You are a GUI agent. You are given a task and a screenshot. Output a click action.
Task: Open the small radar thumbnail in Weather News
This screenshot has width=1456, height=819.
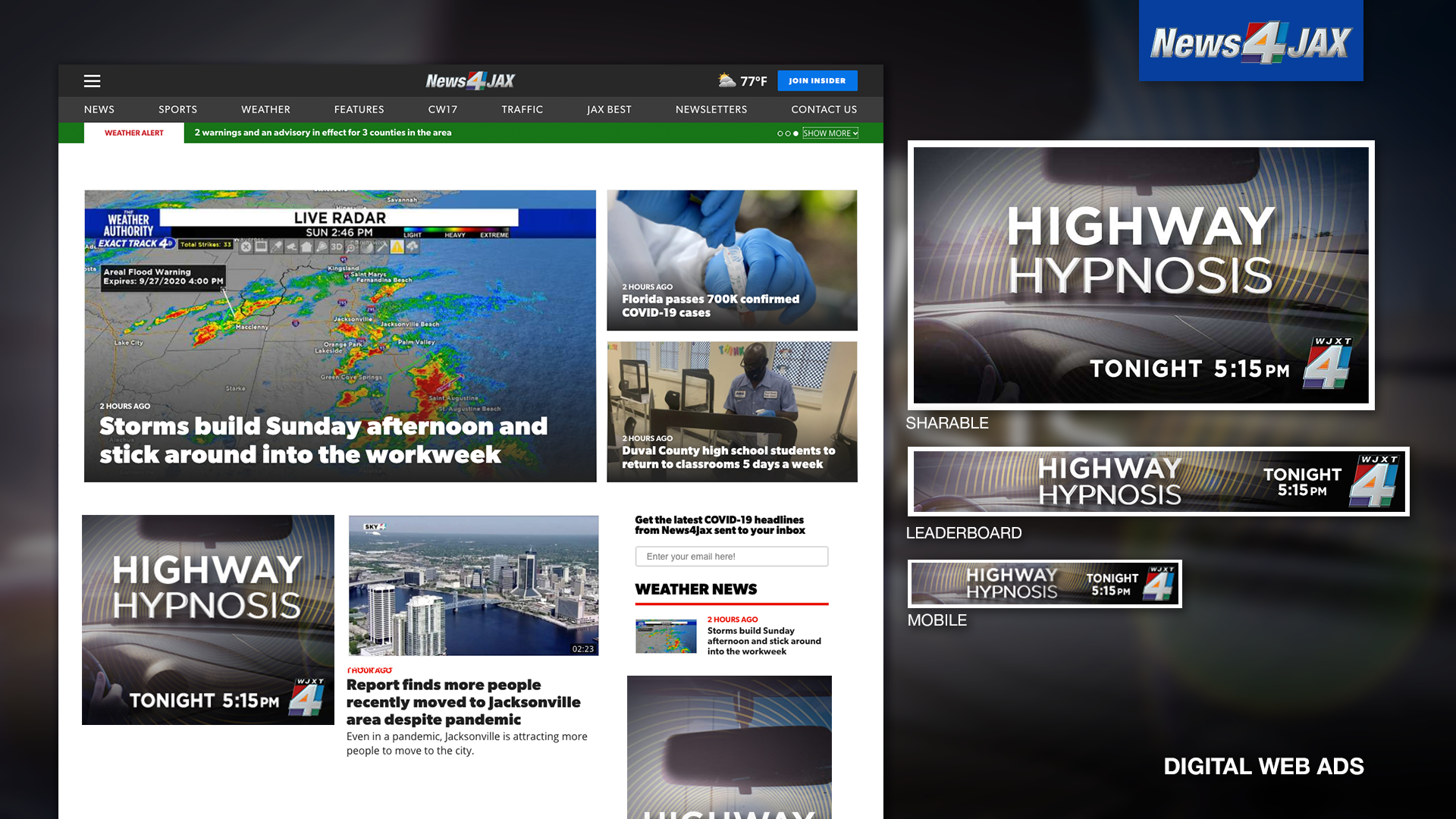[666, 635]
